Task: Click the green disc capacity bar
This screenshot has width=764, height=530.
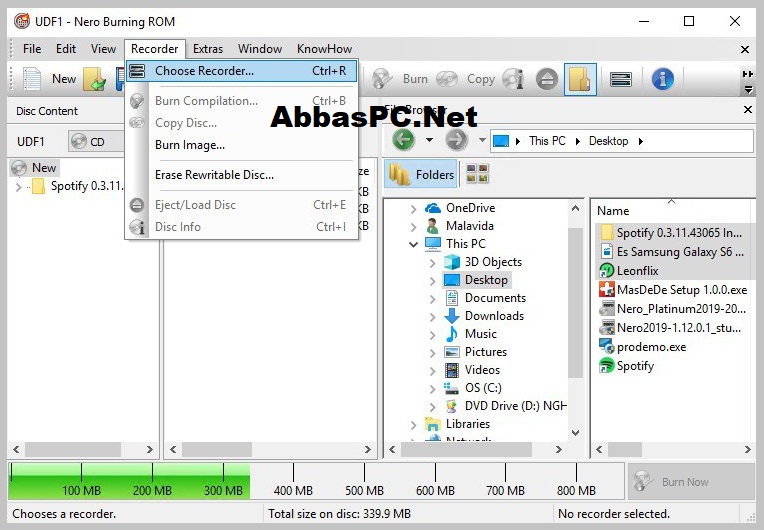Action: (x=130, y=481)
